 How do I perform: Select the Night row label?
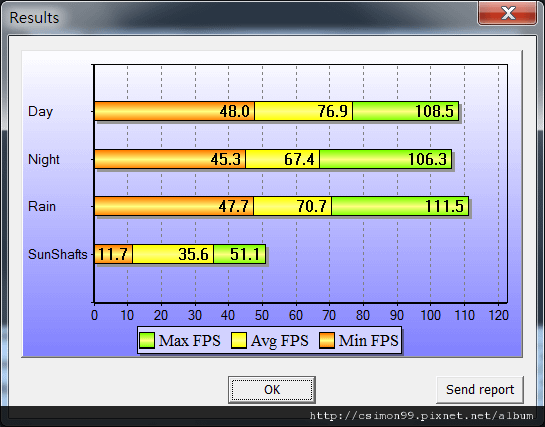44,159
